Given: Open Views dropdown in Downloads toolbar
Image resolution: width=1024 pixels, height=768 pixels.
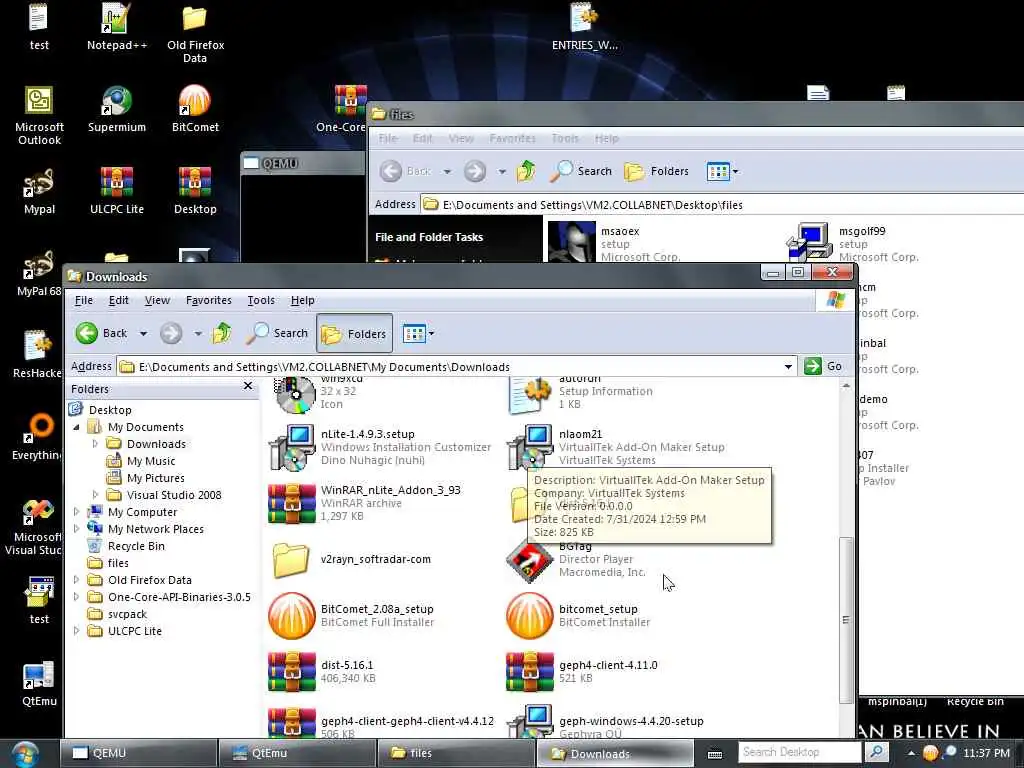Looking at the screenshot, I should [x=418, y=334].
